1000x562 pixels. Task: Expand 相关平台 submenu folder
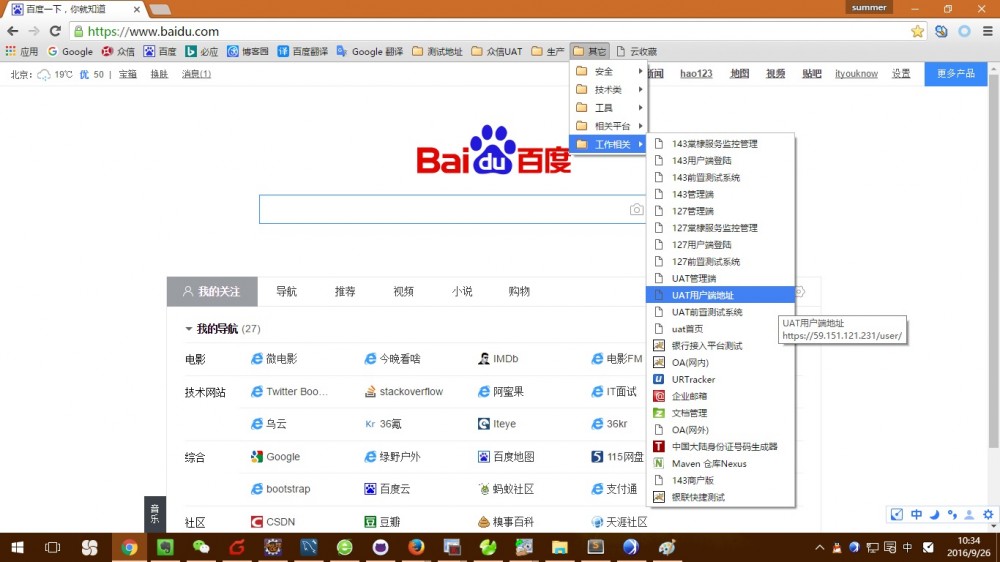pos(609,126)
